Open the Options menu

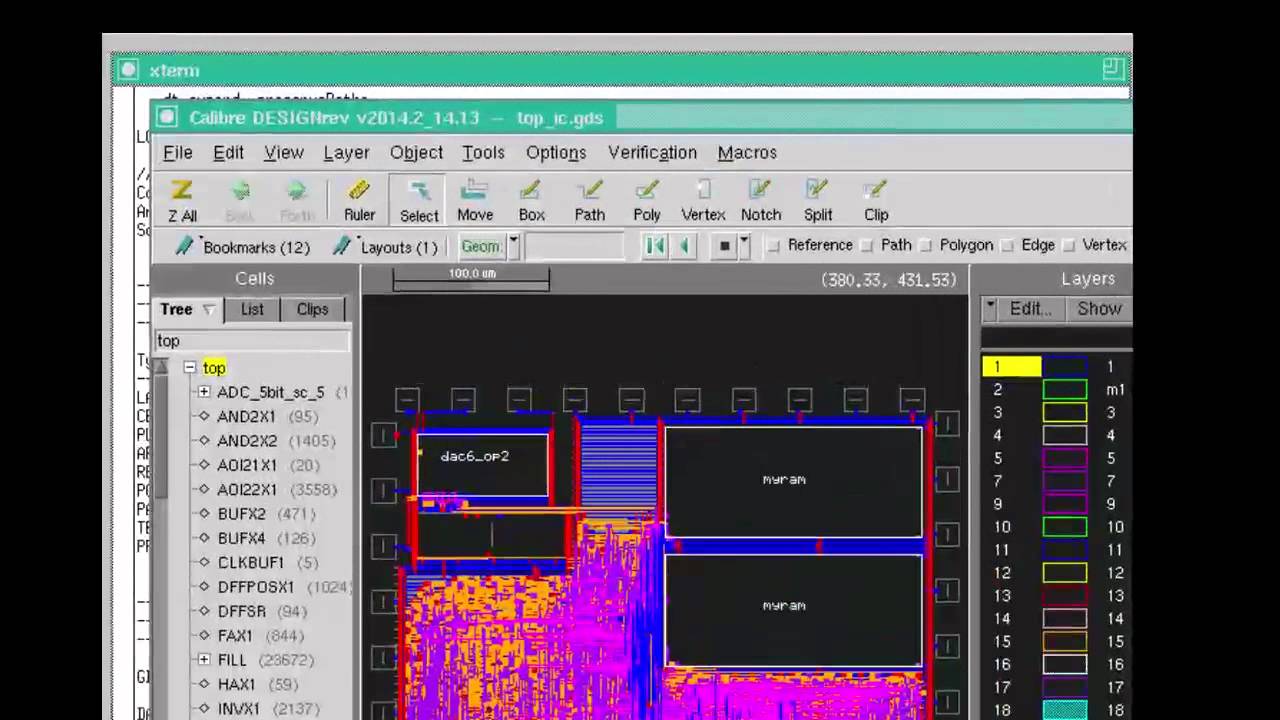556,152
